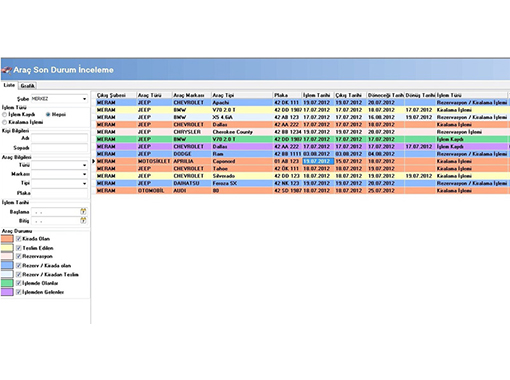Expand the Markası brand dropdown
The image size is (510, 380).
[59, 174]
